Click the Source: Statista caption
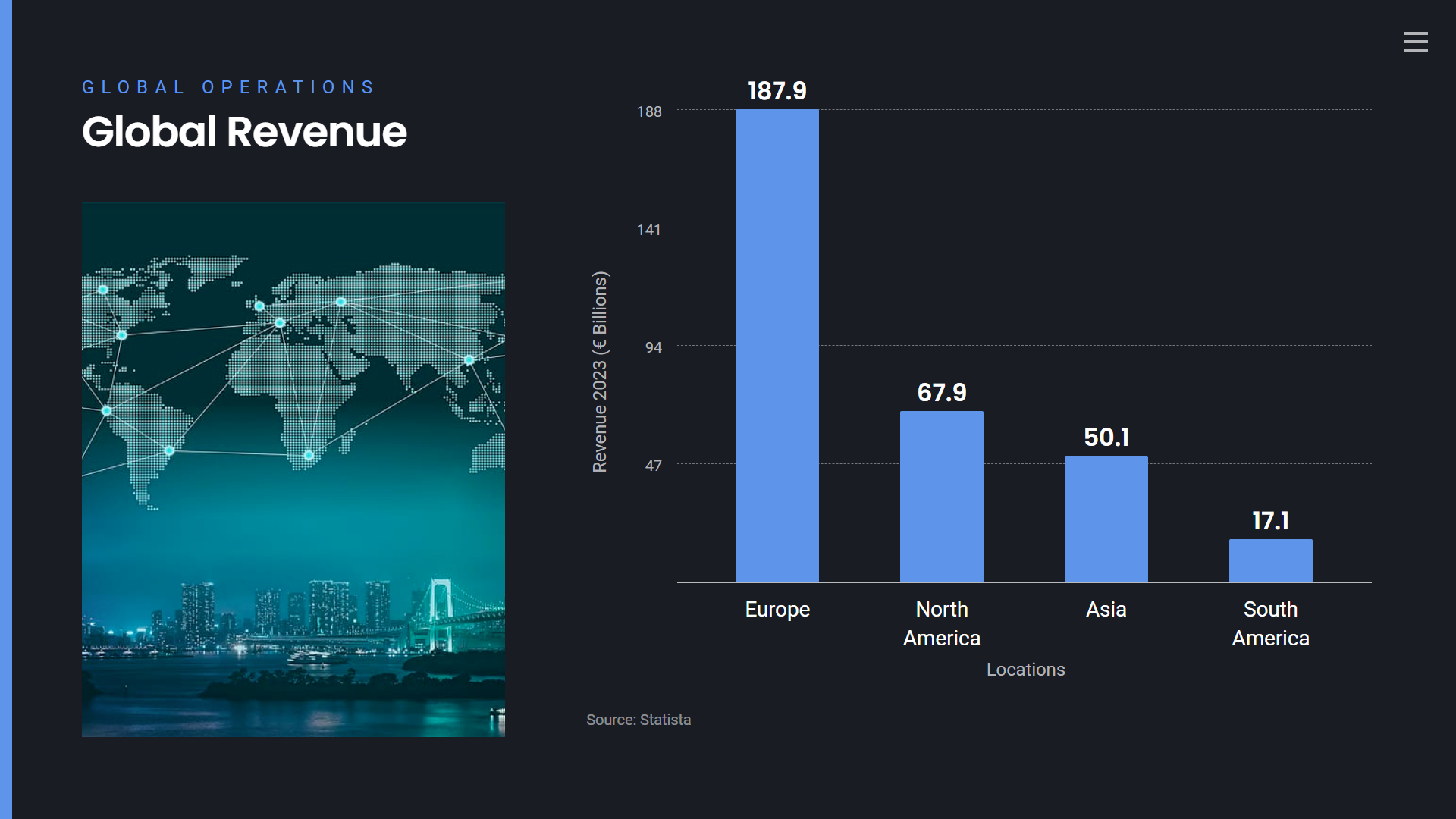 [x=638, y=720]
